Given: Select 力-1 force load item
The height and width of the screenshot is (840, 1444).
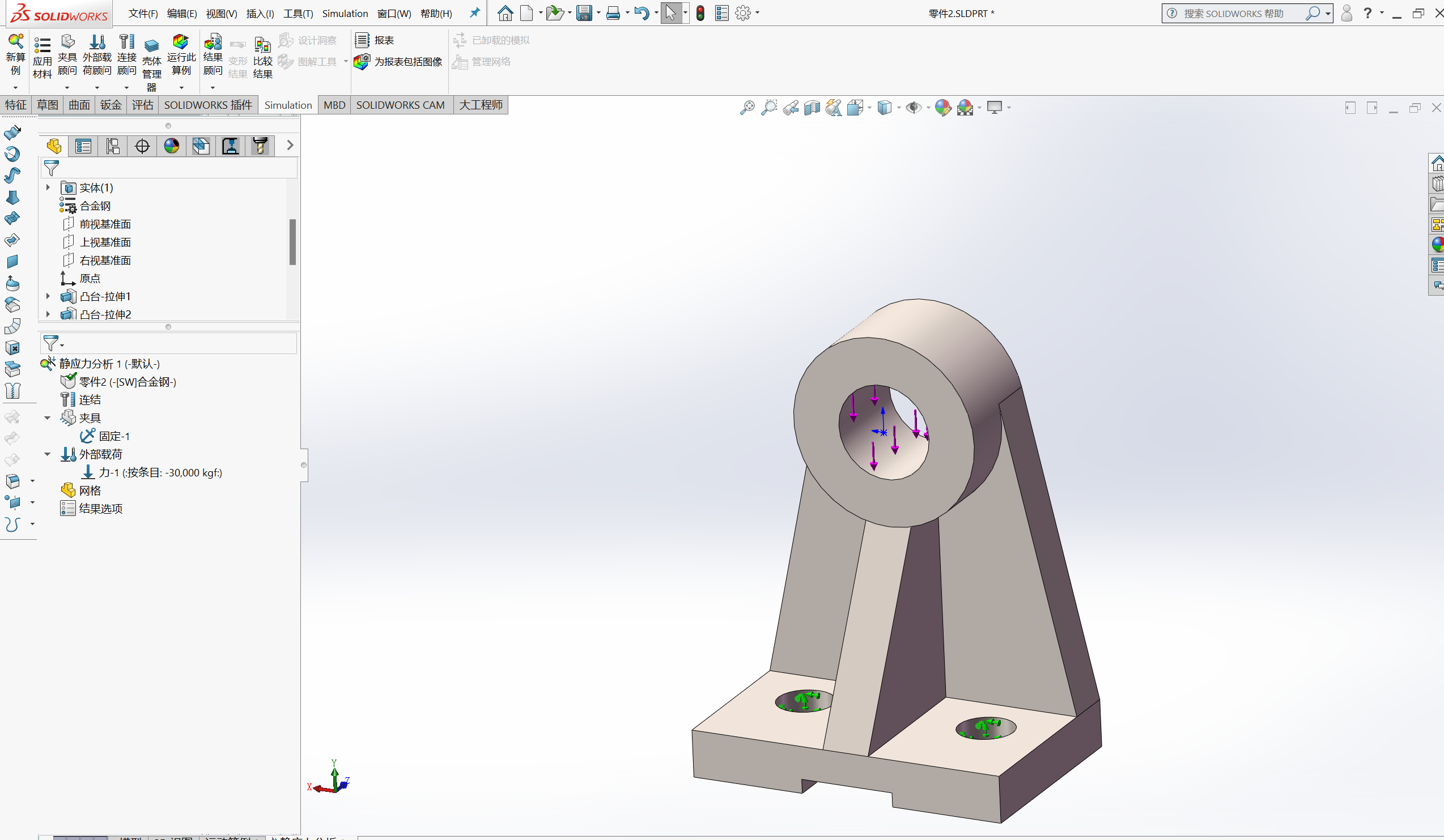Looking at the screenshot, I should [x=152, y=472].
